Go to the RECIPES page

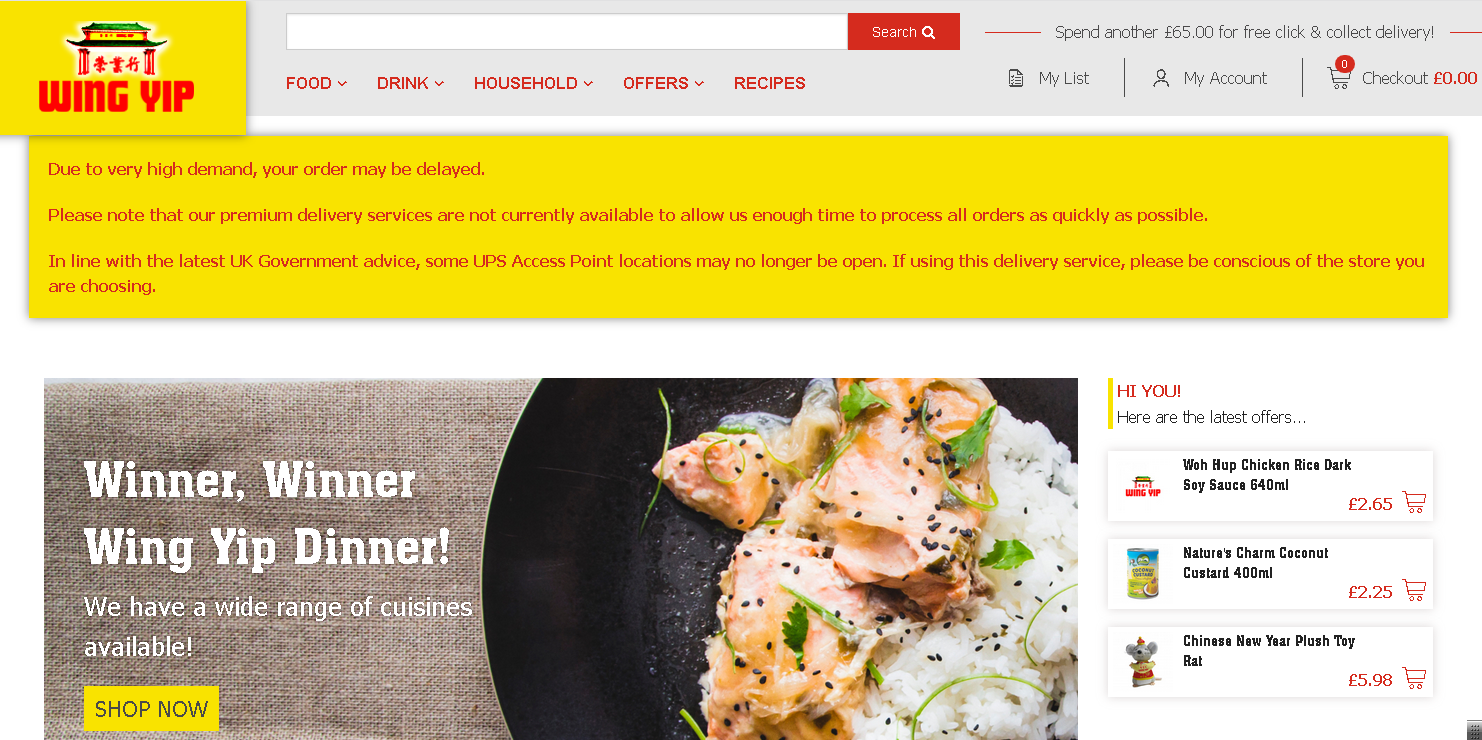click(769, 83)
